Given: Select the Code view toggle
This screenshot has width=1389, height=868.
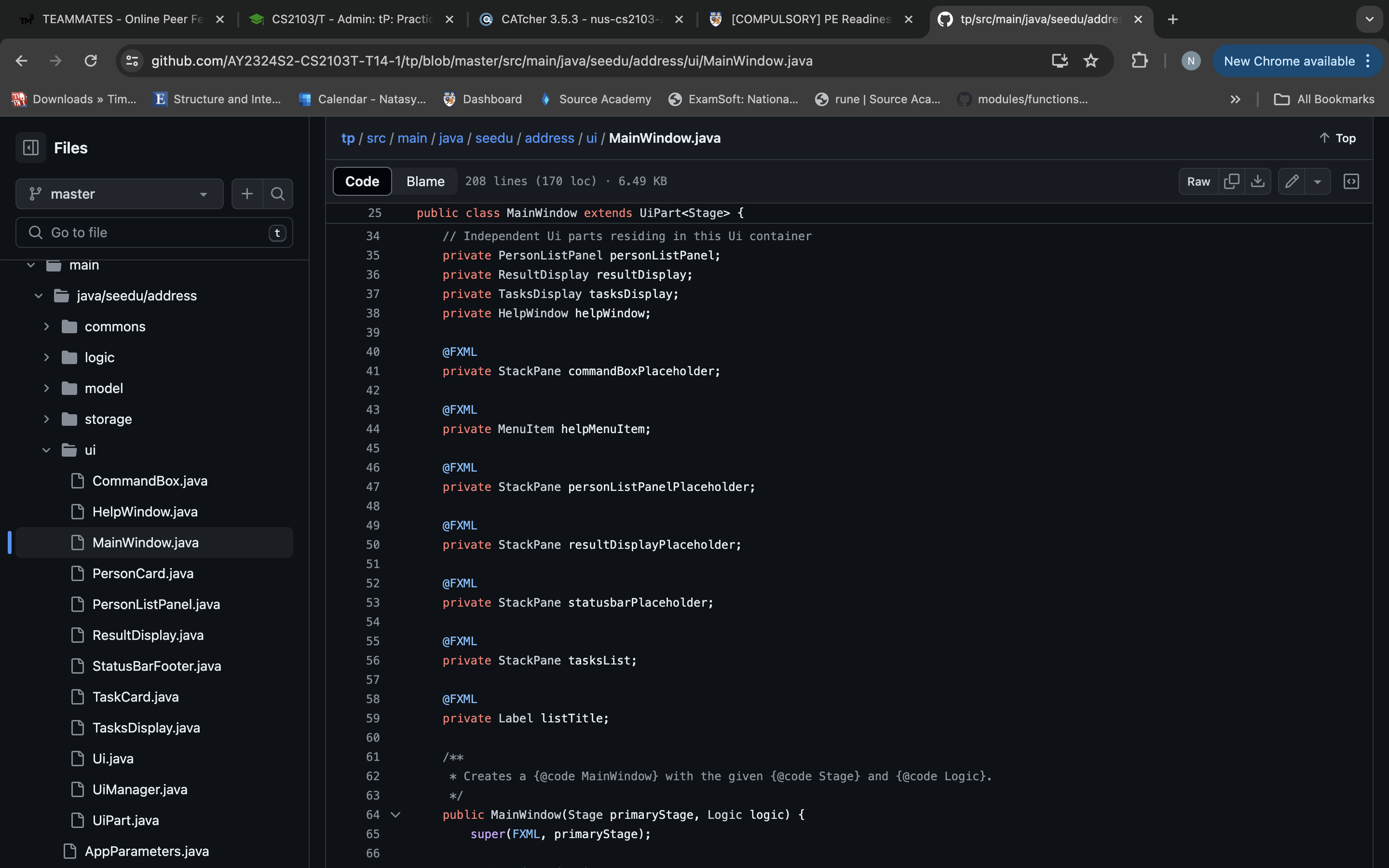Looking at the screenshot, I should point(362,181).
